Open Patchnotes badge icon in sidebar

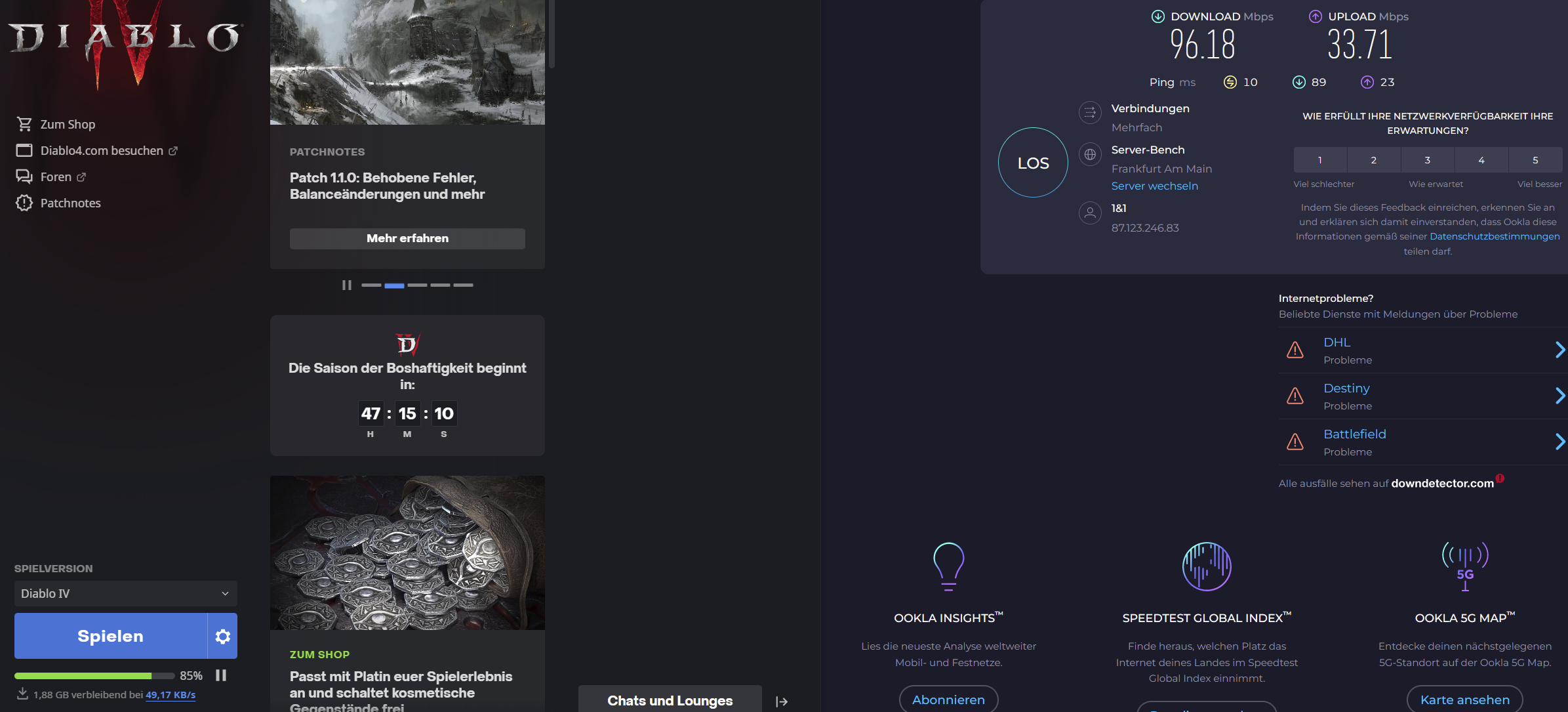[24, 203]
